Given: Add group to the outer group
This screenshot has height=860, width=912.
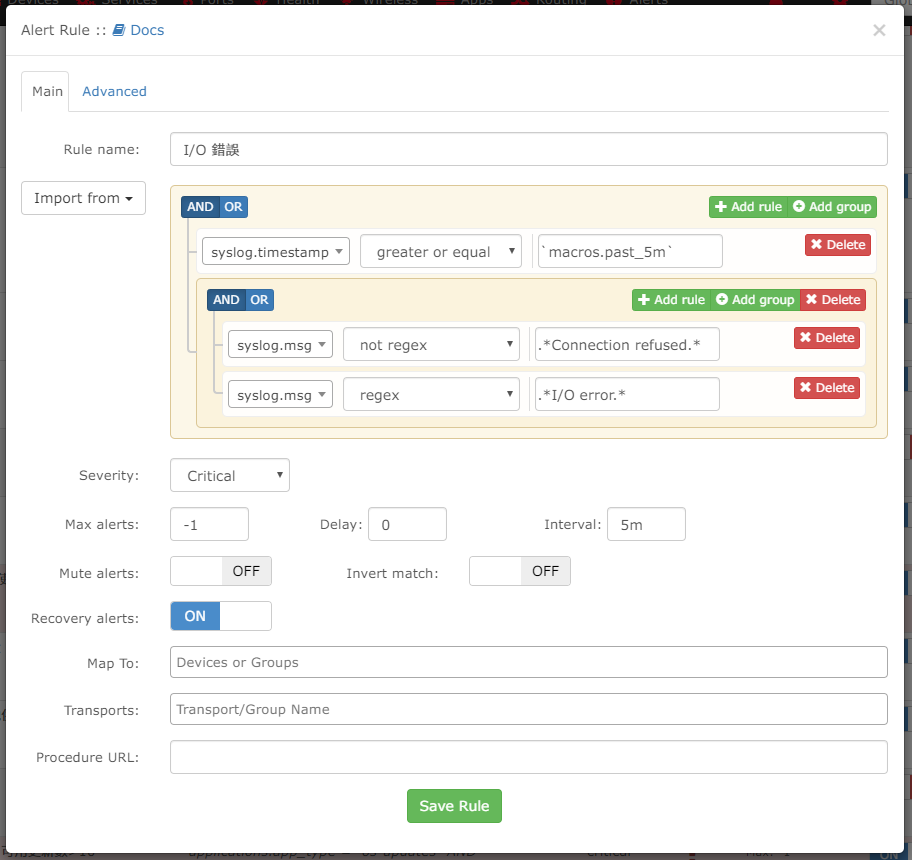Looking at the screenshot, I should (832, 207).
